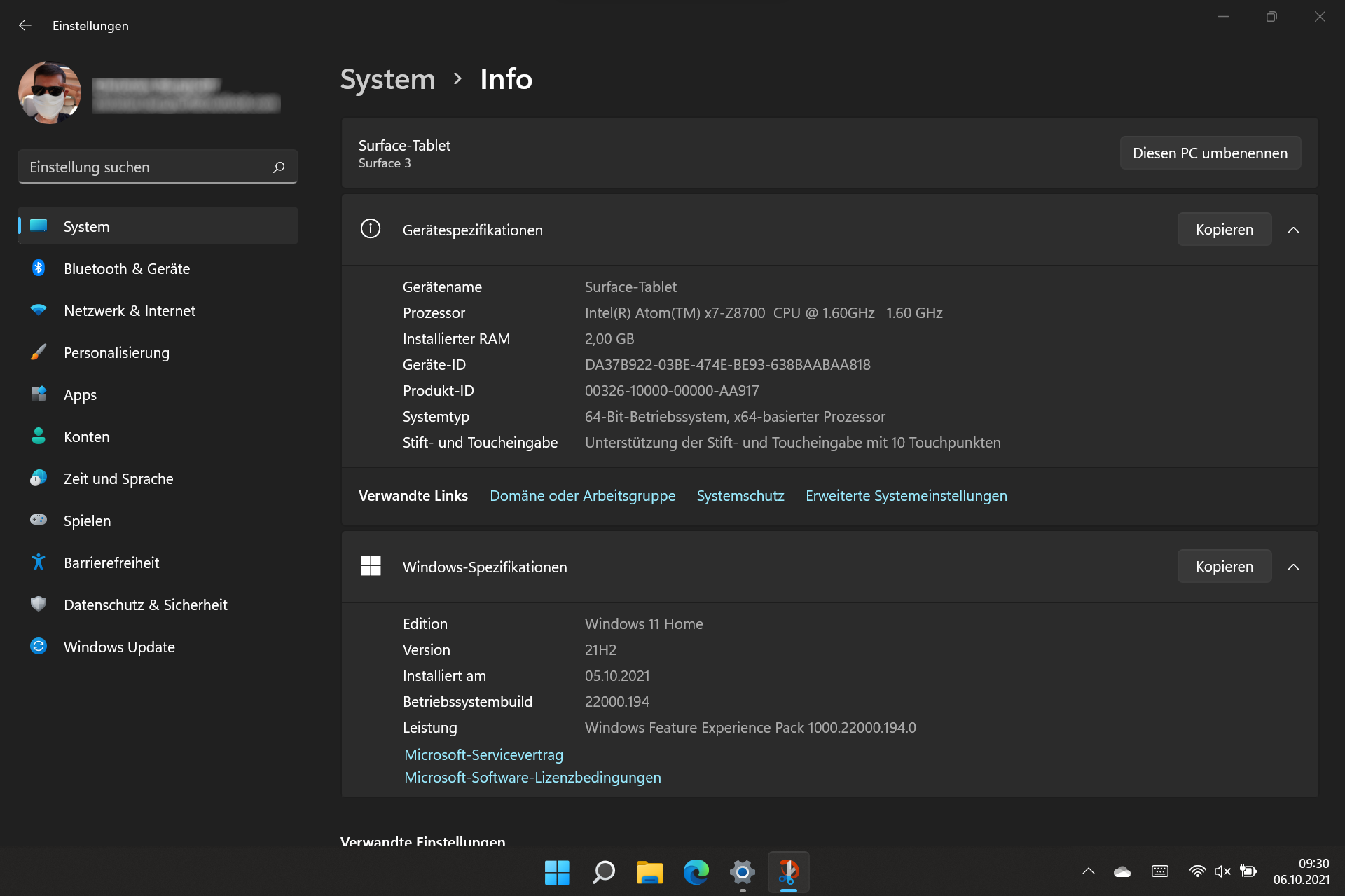Collapse the Gerätespezifikationen section
The height and width of the screenshot is (896, 1345).
(x=1294, y=229)
